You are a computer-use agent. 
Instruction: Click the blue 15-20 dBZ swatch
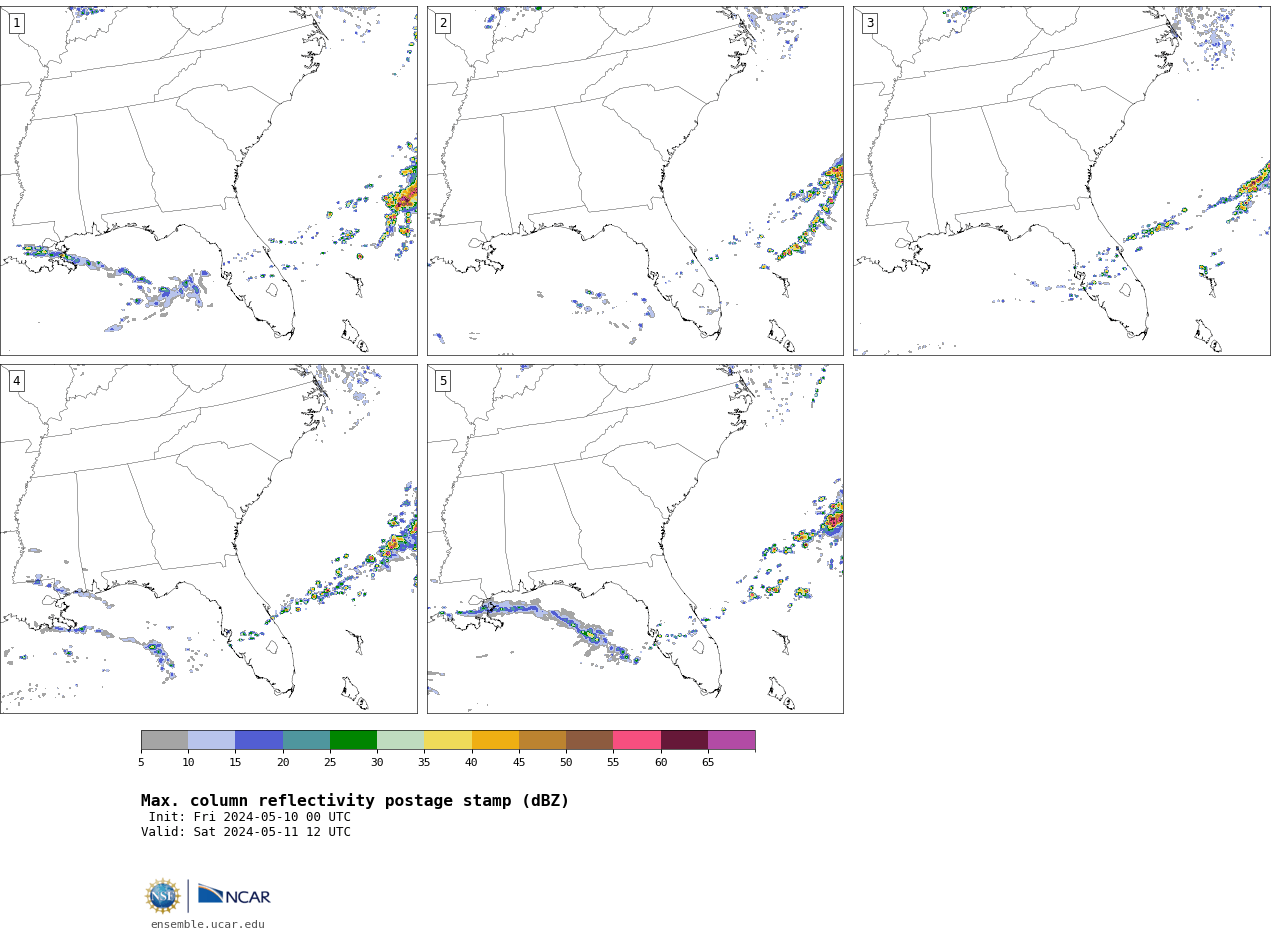click(259, 740)
